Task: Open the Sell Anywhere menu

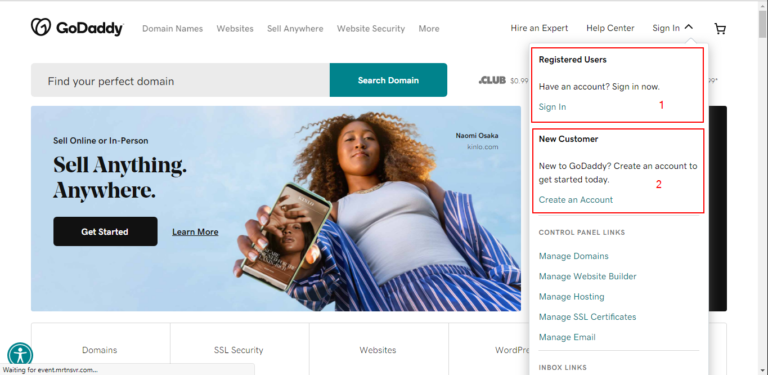Action: click(295, 29)
